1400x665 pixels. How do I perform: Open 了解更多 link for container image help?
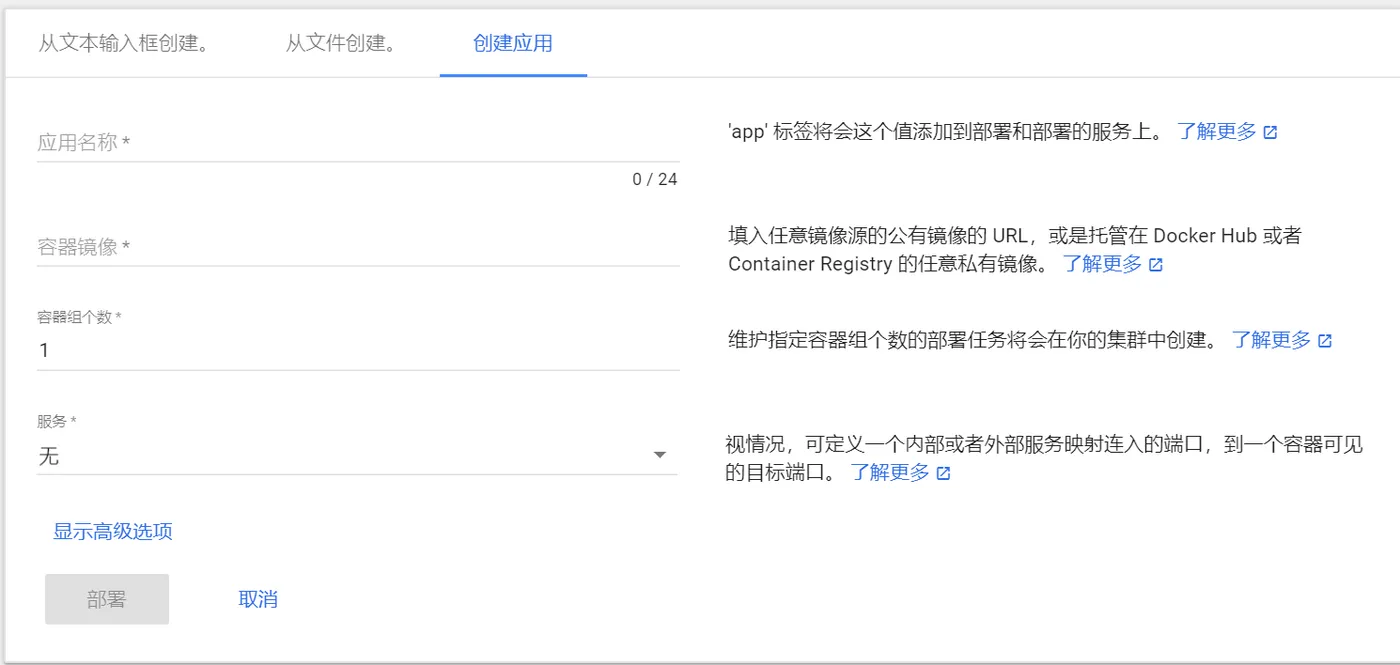pyautogui.click(x=1102, y=264)
